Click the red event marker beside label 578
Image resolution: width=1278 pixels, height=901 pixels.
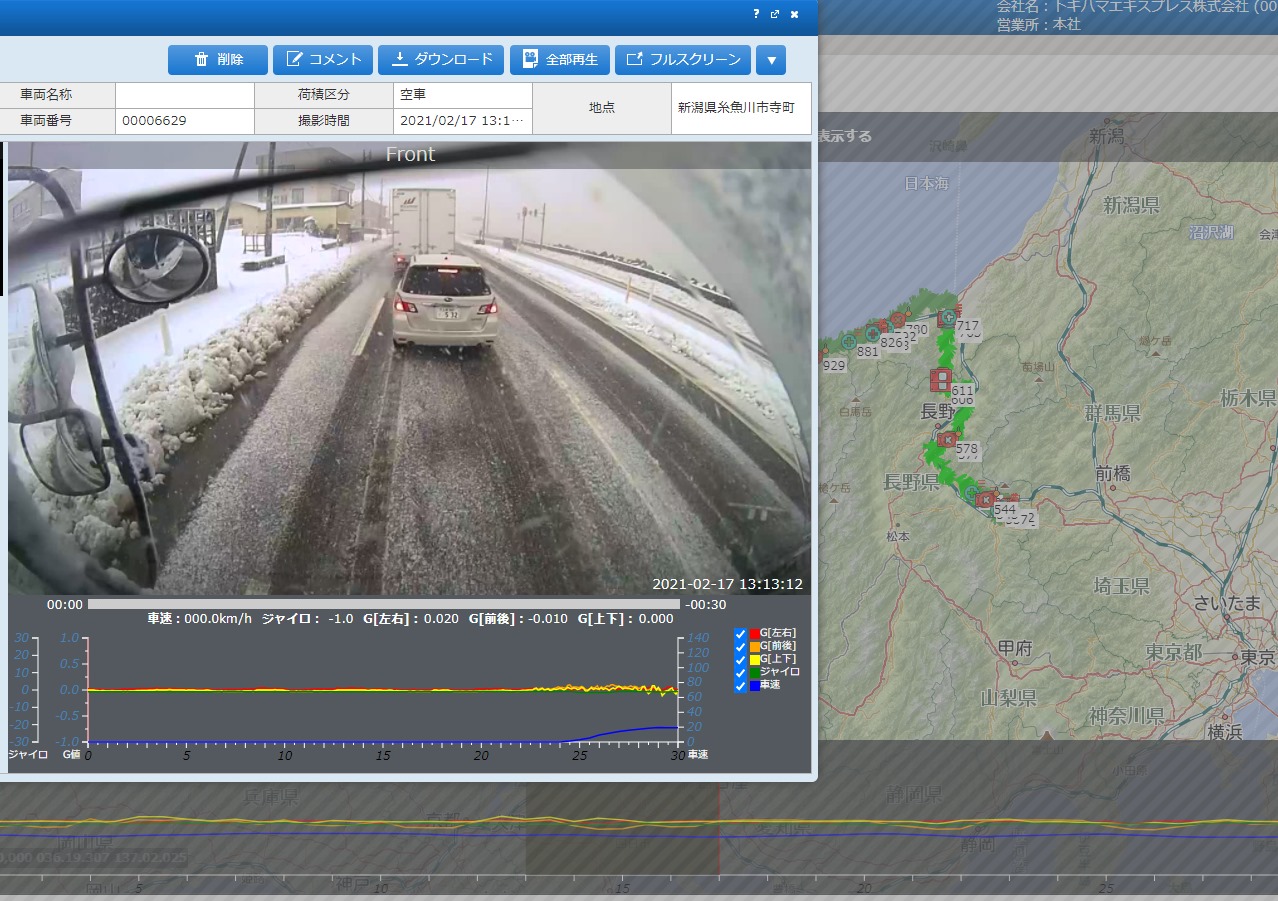click(x=947, y=439)
